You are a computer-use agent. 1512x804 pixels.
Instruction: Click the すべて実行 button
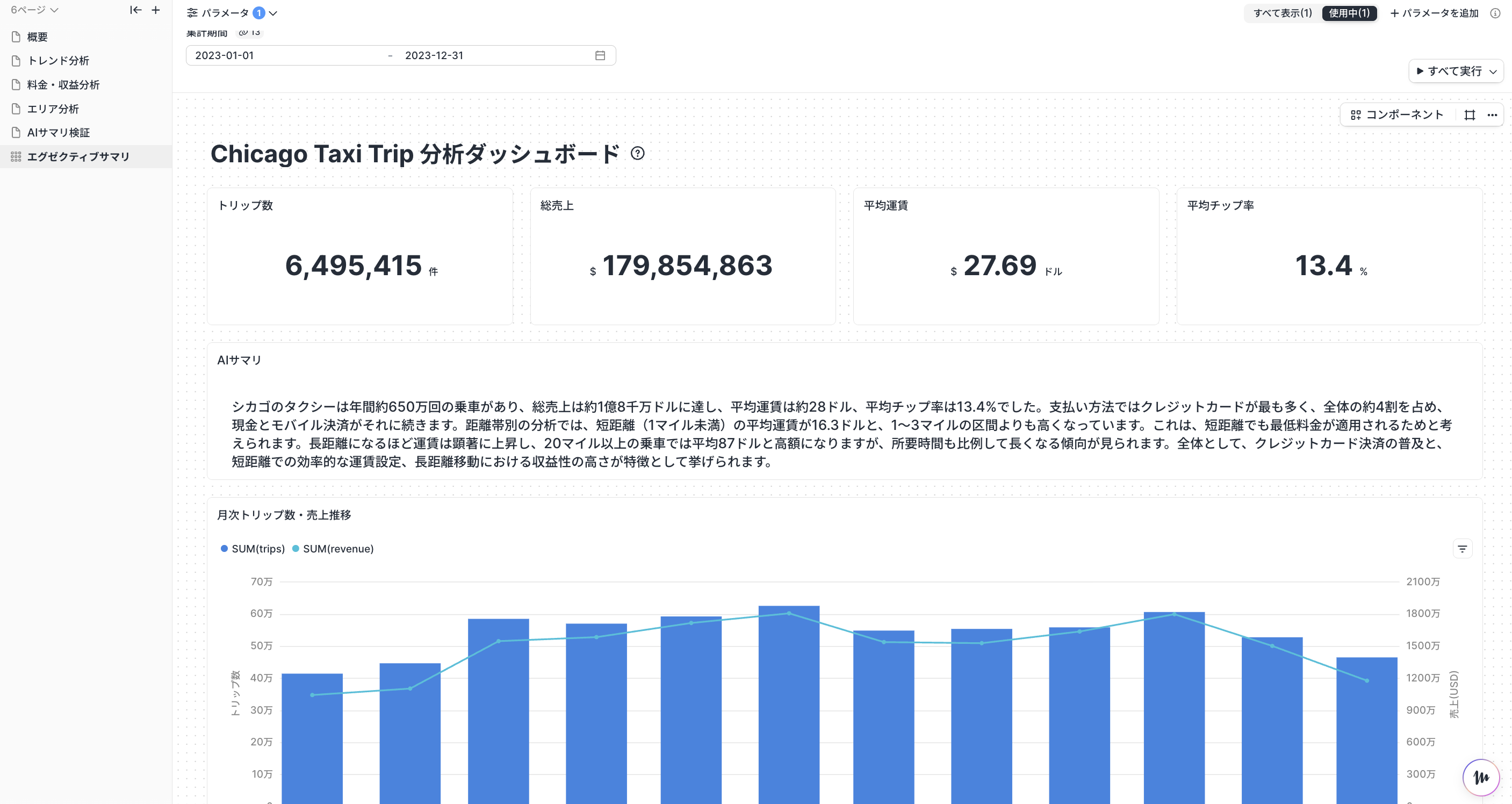point(1449,71)
